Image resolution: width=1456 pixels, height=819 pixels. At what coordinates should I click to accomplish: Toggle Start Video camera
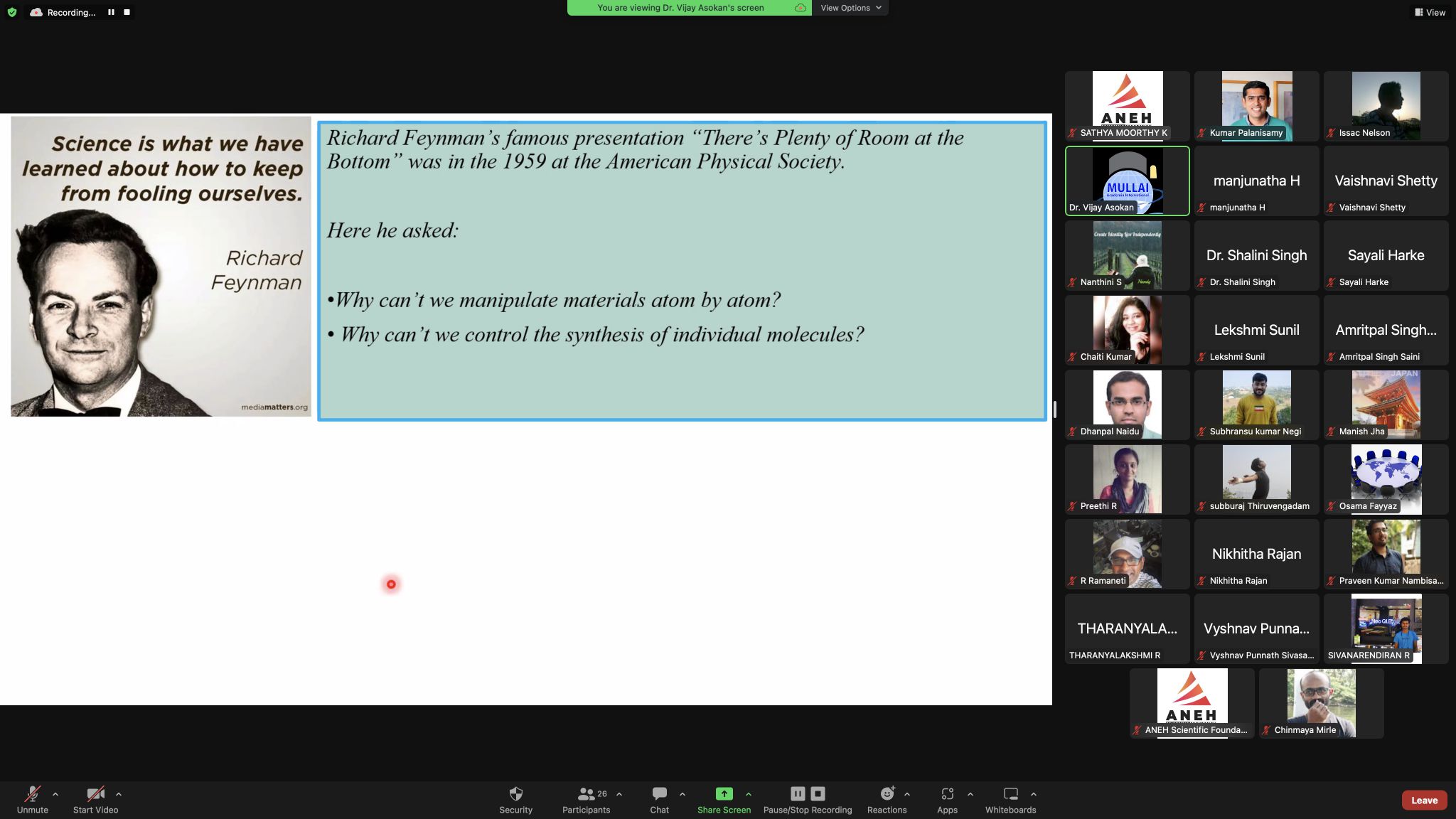tap(95, 793)
